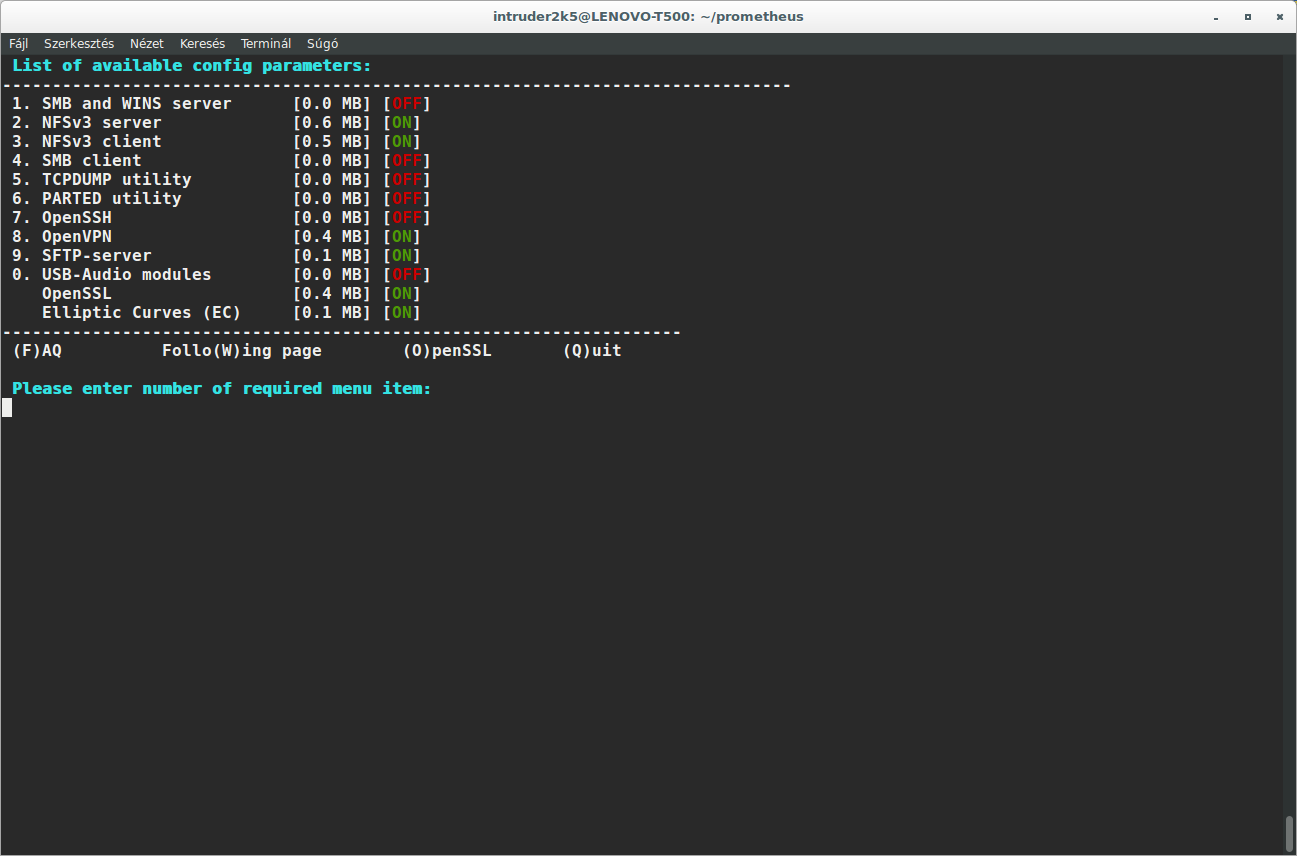
Task: Open the Fájl menu
Action: pos(19,44)
